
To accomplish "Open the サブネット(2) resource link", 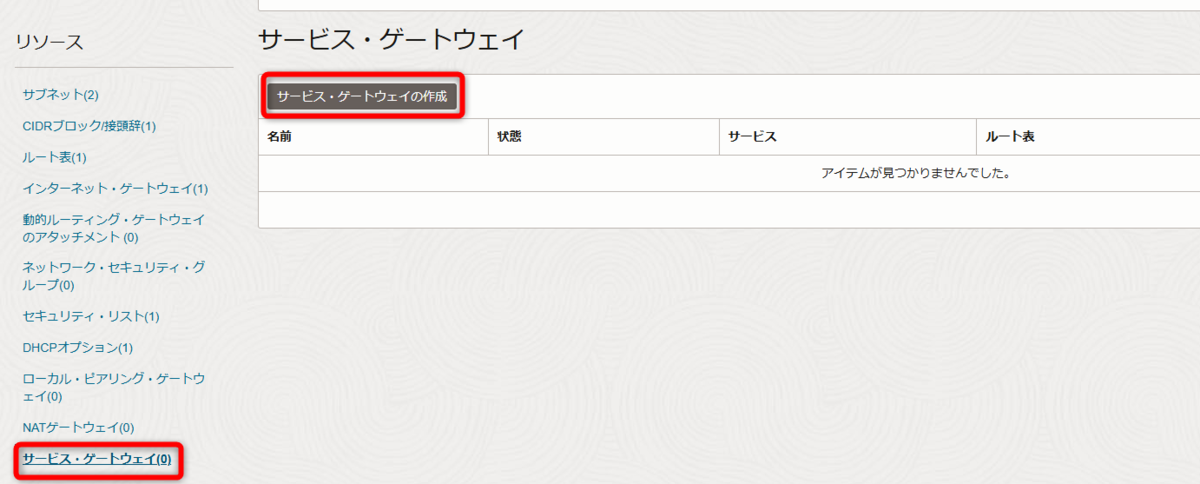I will click(60, 94).
